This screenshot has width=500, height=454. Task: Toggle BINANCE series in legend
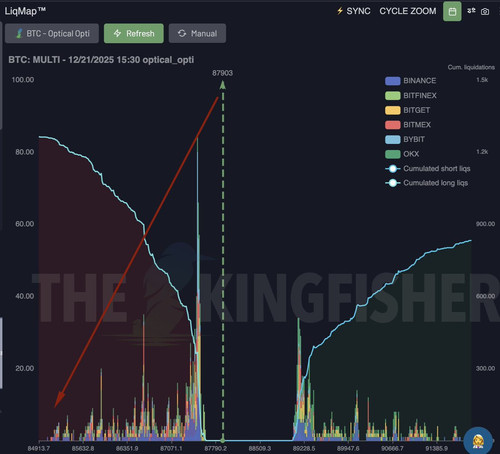coord(411,81)
